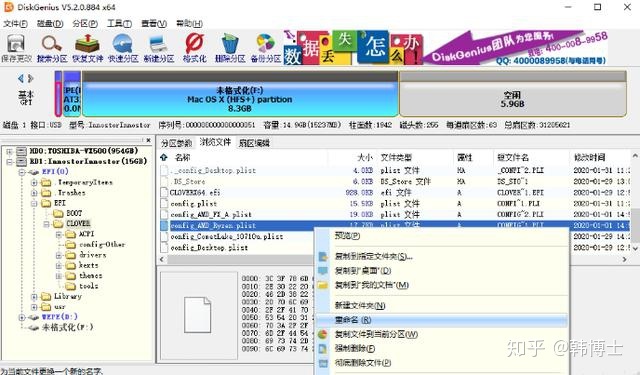Tick the checkbox for config.plist

tap(164, 203)
